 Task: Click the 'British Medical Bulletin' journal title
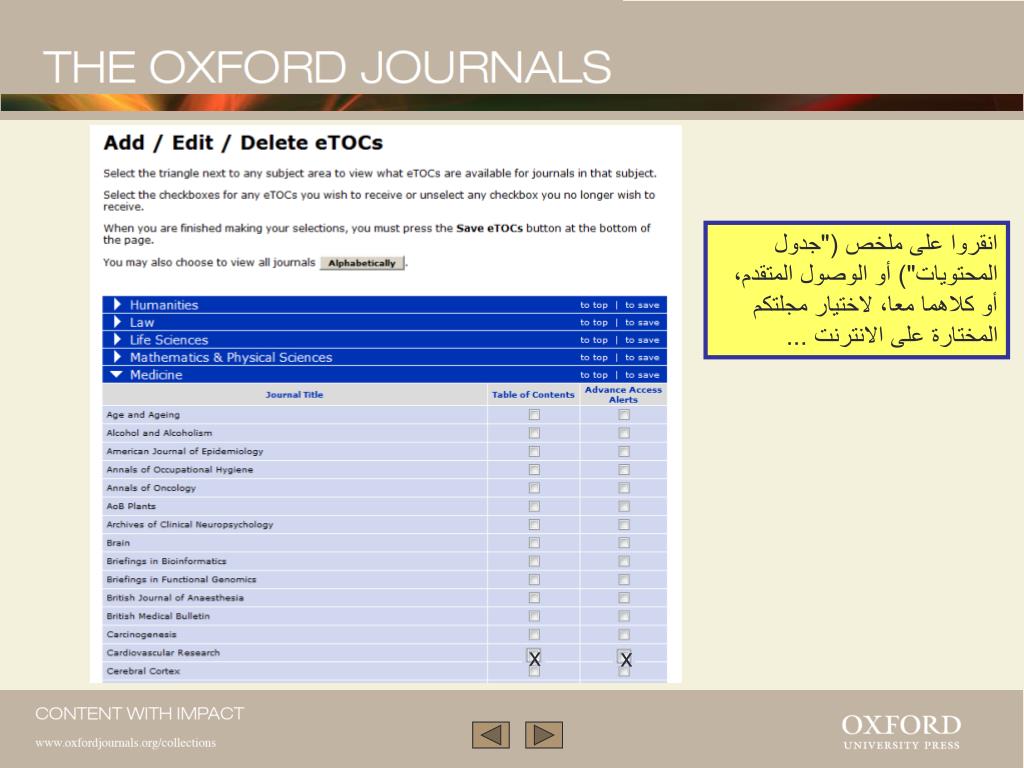[x=158, y=616]
